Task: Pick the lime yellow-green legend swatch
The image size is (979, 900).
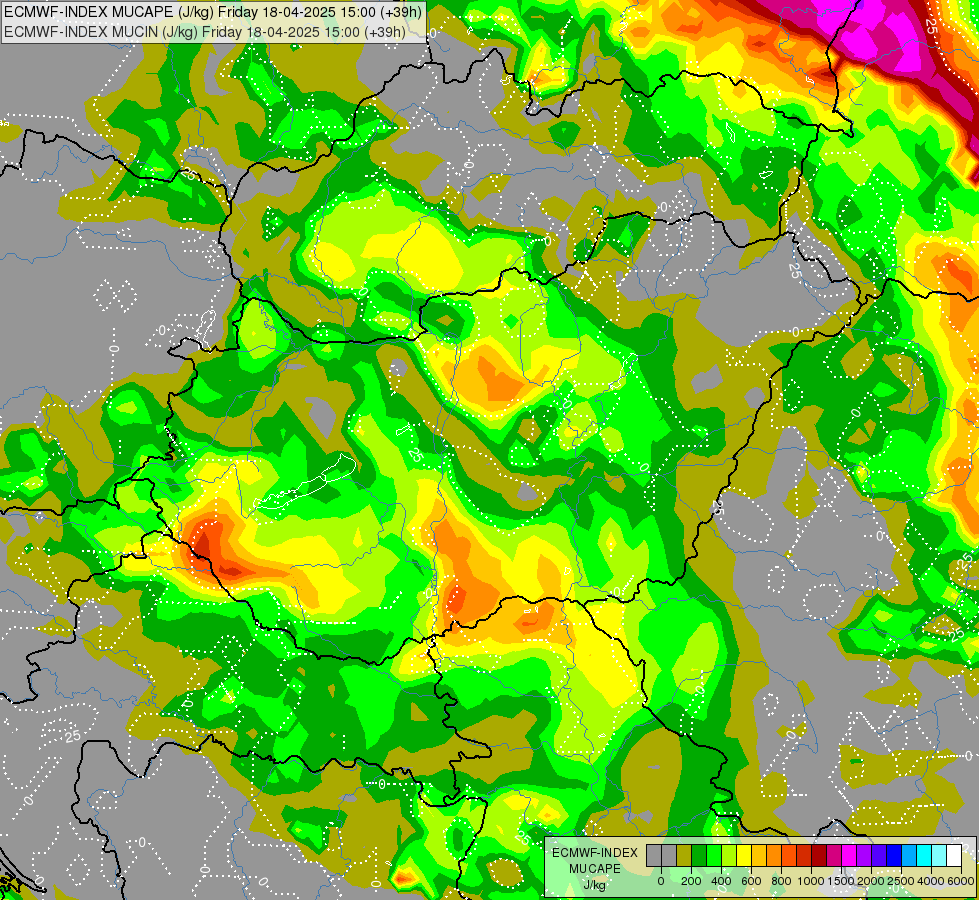Action: (x=729, y=856)
